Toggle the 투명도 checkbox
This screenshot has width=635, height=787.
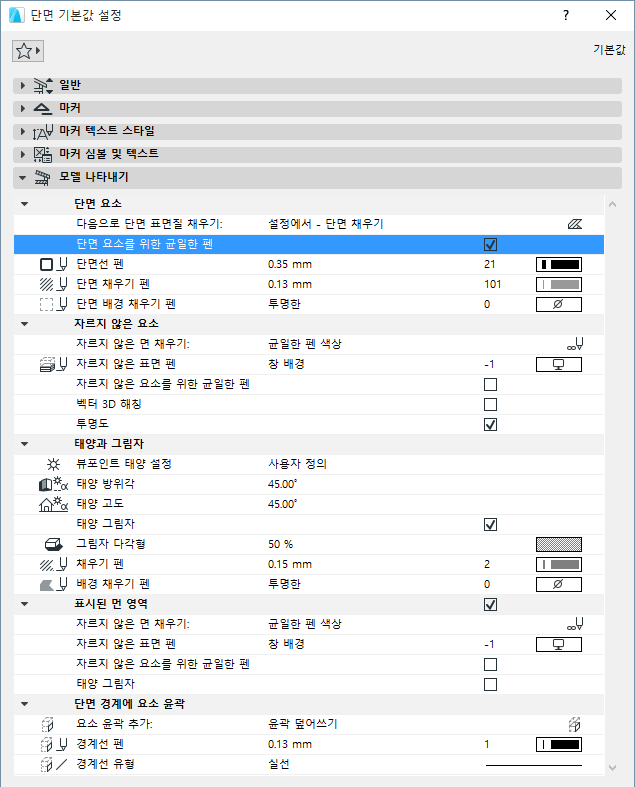pos(490,425)
